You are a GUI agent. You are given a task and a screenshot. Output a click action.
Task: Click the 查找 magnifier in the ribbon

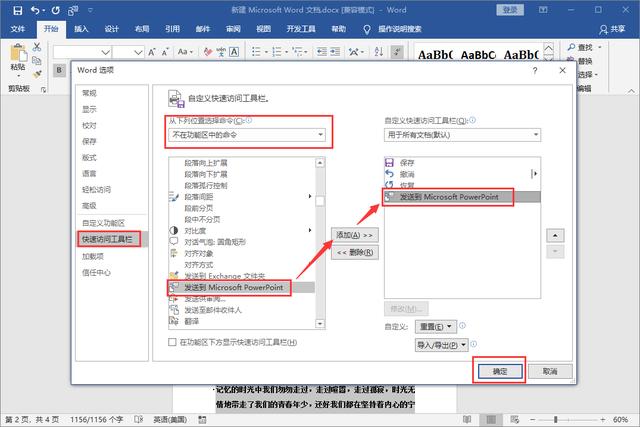pyautogui.click(x=571, y=47)
